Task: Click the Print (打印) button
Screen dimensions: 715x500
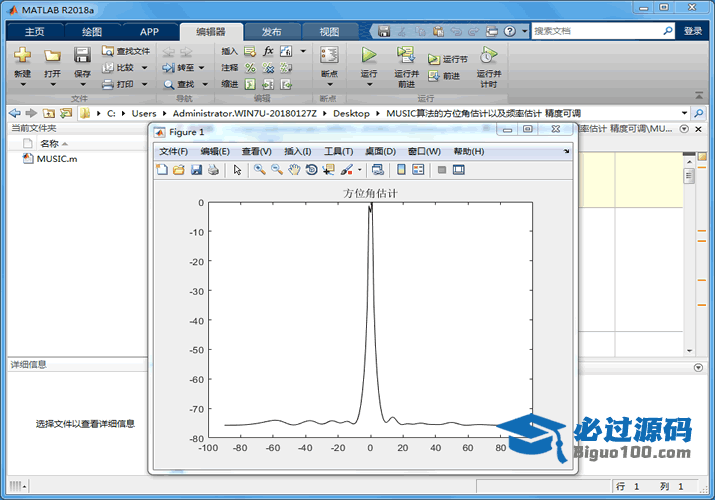Action: (118, 84)
